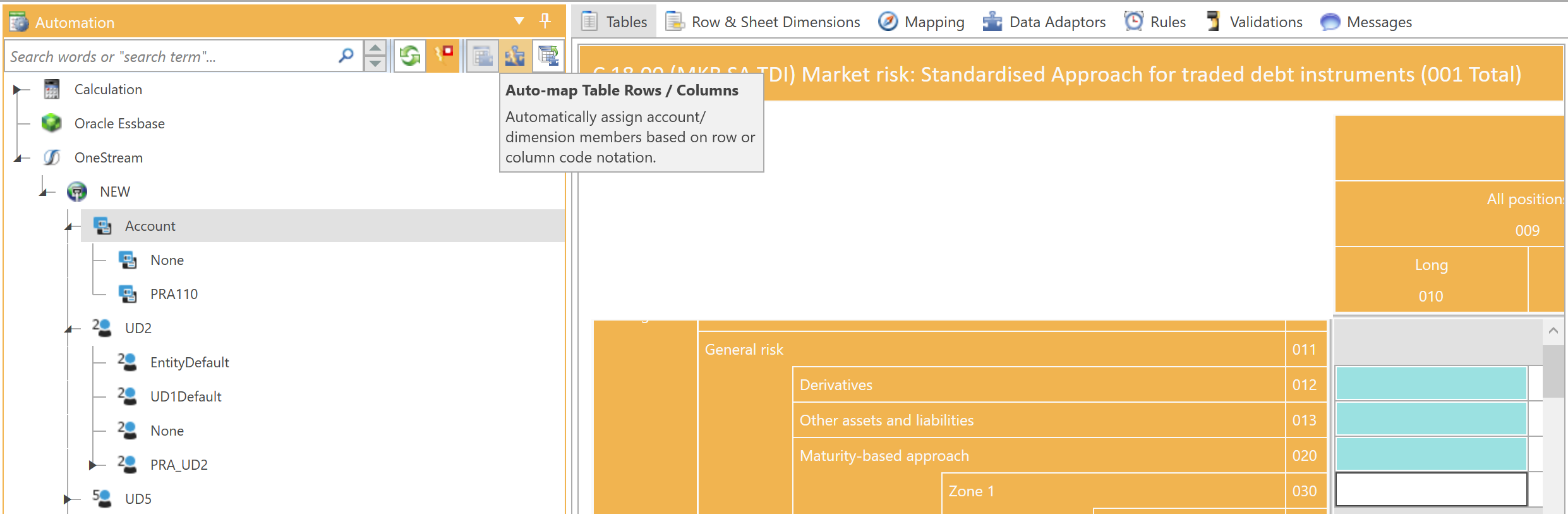Screen dimensions: 1568x514
Task: Expand the UD5 dimension node
Action: click(x=67, y=499)
